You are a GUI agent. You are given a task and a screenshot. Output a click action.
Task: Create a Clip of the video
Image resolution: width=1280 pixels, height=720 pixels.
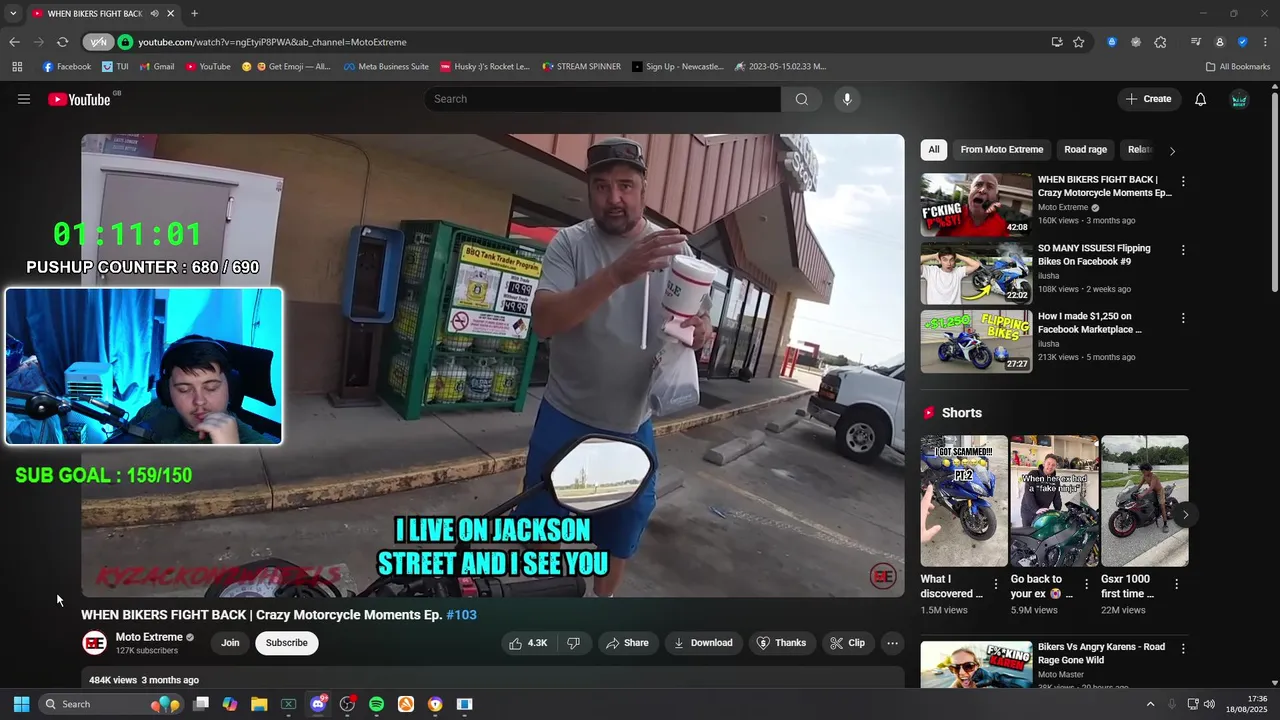[x=848, y=643]
